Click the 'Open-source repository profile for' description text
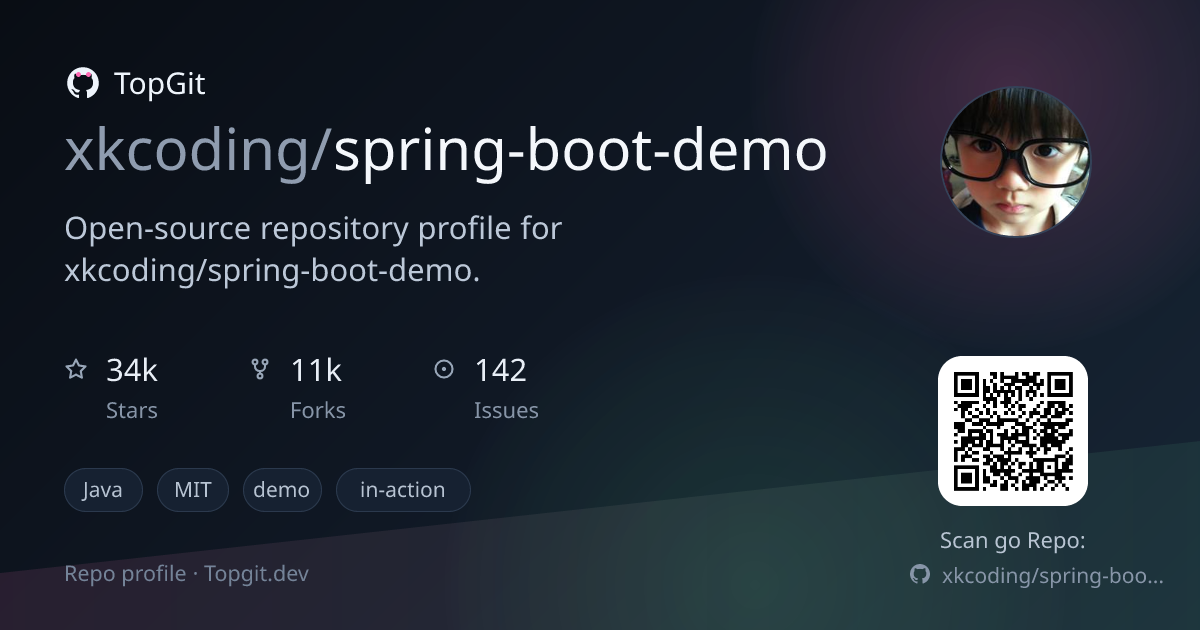Image resolution: width=1200 pixels, height=630 pixels. click(313, 229)
